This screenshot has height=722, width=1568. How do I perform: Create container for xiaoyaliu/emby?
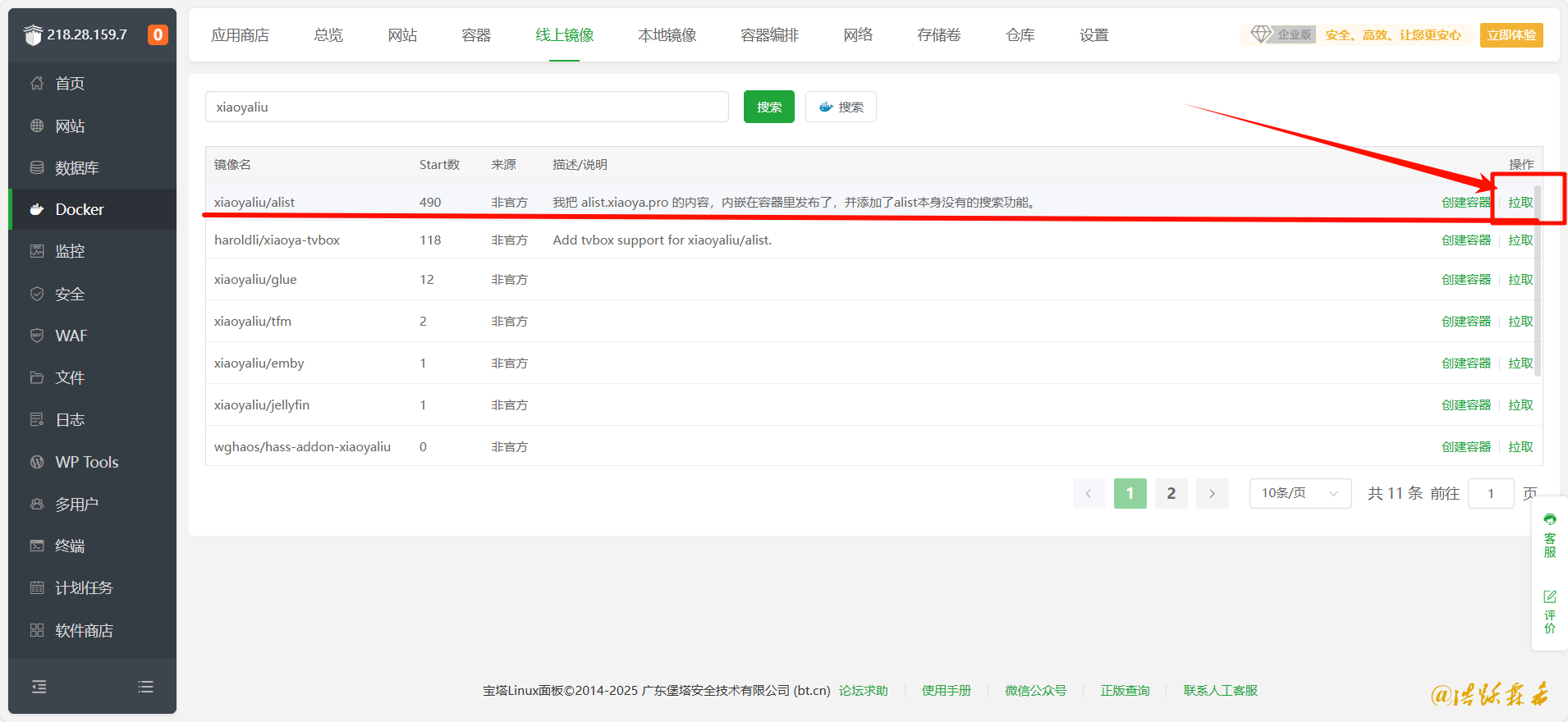pos(1466,363)
